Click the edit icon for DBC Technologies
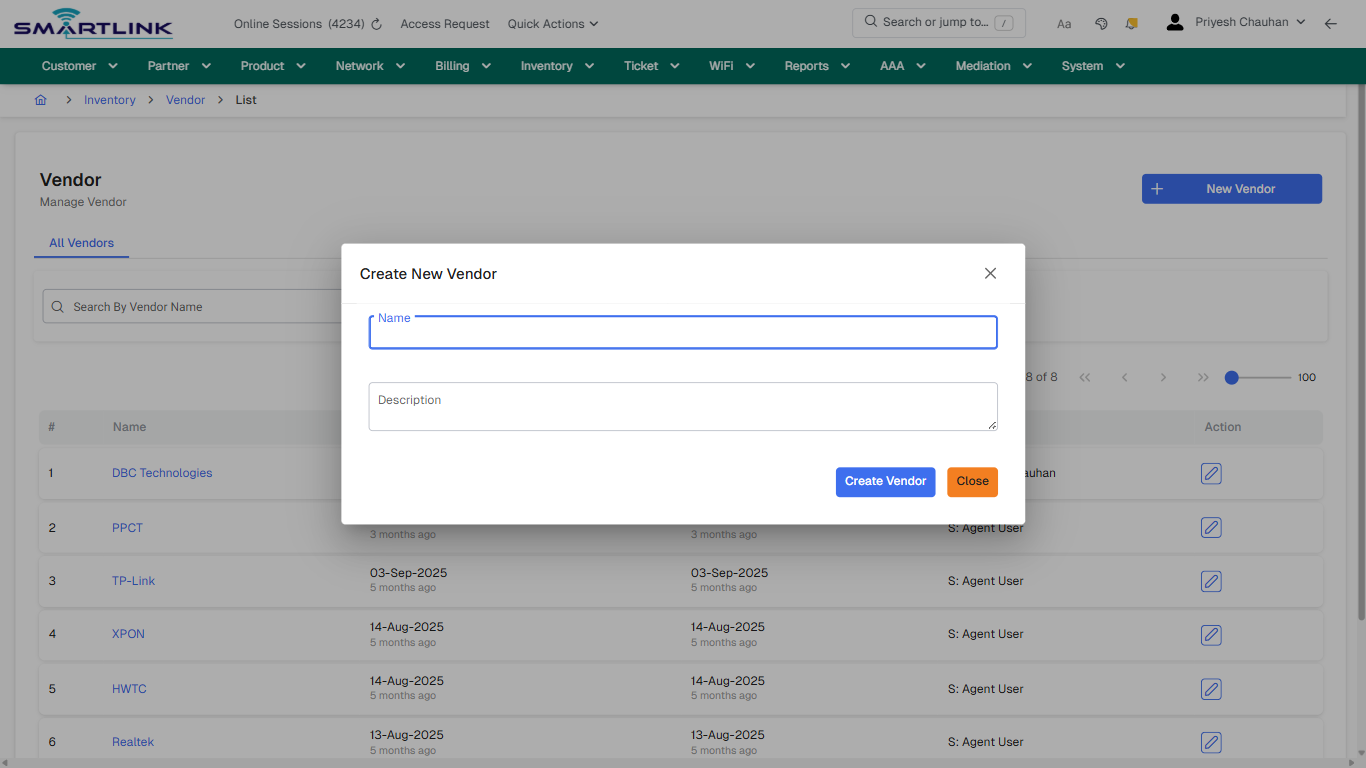Viewport: 1366px width, 768px height. click(x=1211, y=474)
